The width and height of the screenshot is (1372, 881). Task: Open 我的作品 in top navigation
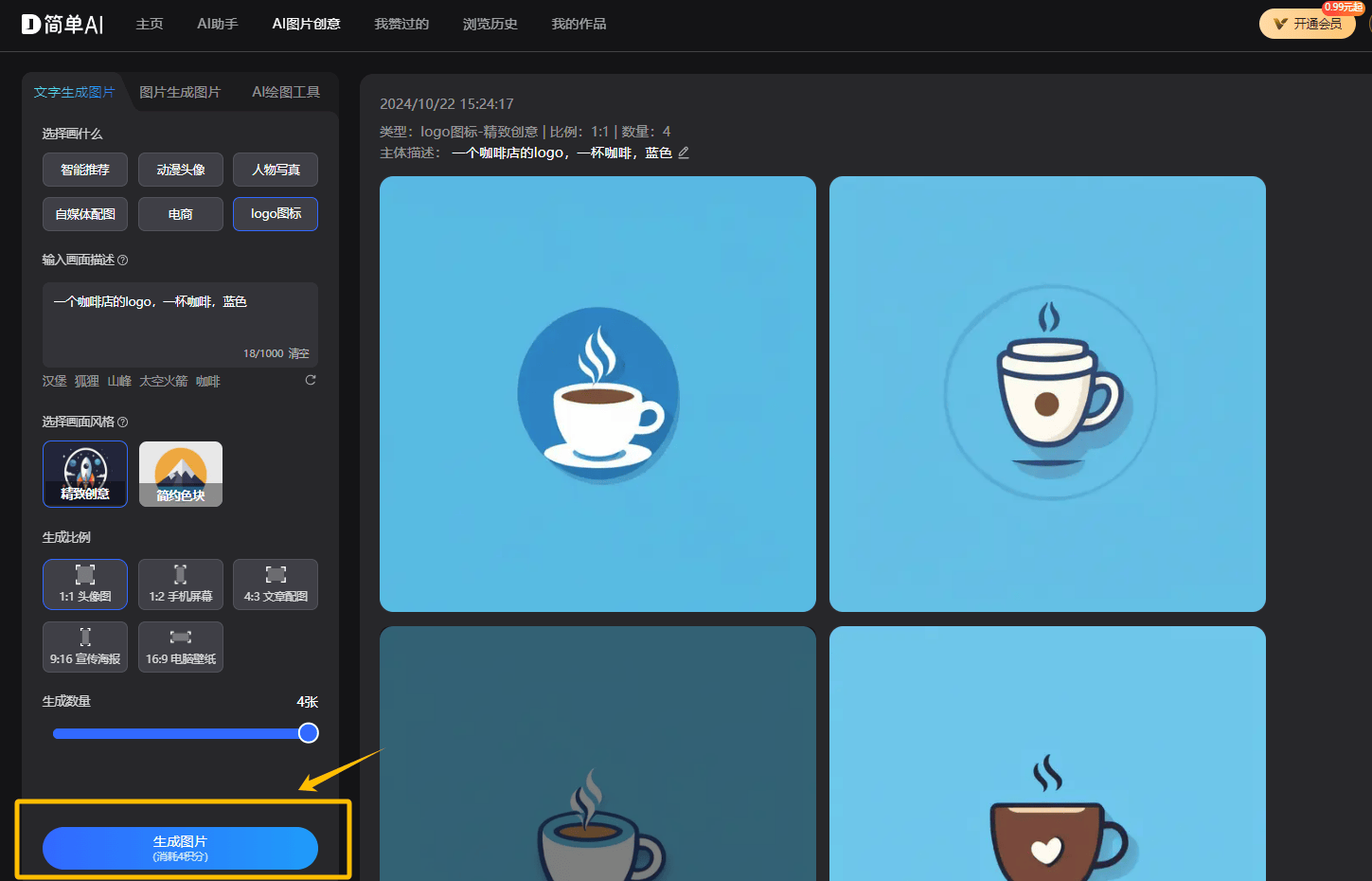[579, 24]
